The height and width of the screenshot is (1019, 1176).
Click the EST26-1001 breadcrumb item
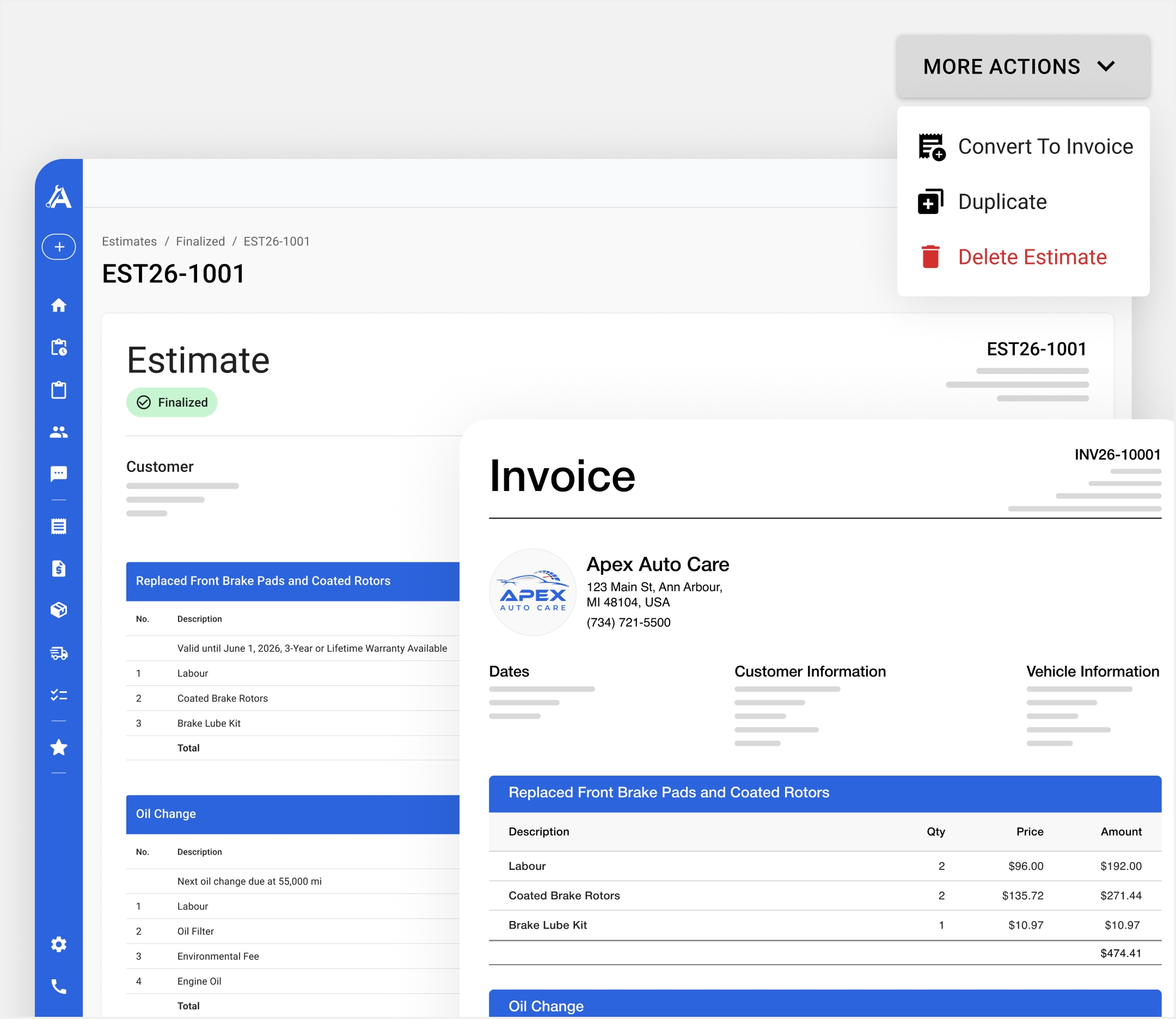coord(277,241)
